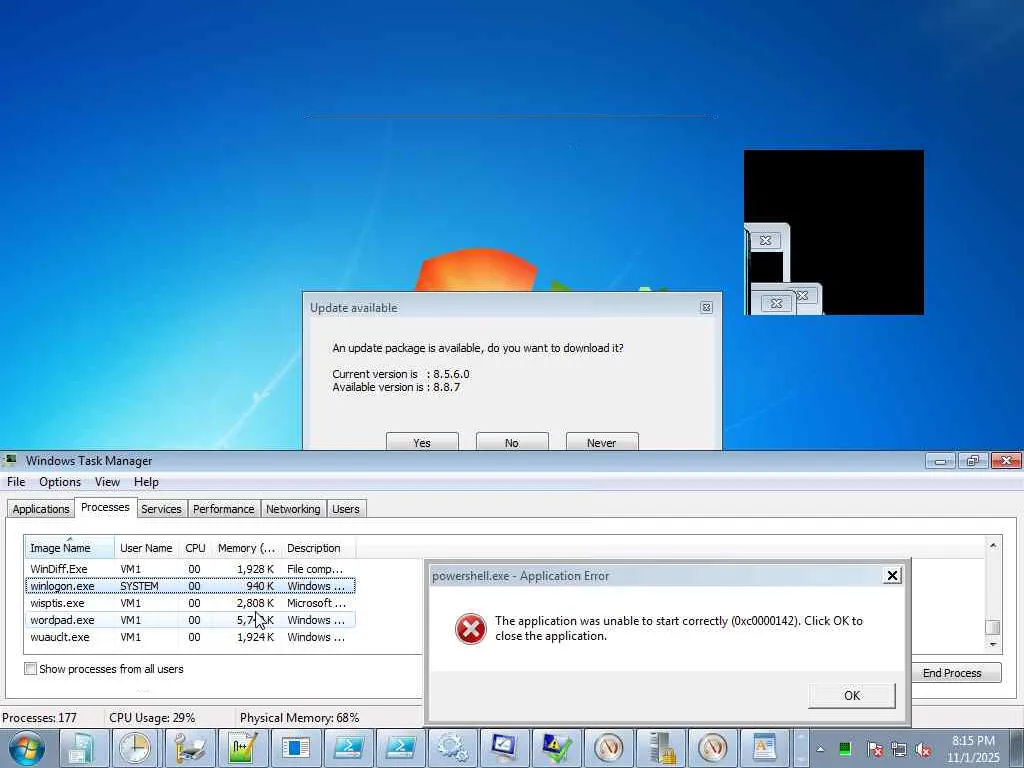The width and height of the screenshot is (1024, 768).
Task: Open the View menu in Task Manager
Action: (107, 482)
